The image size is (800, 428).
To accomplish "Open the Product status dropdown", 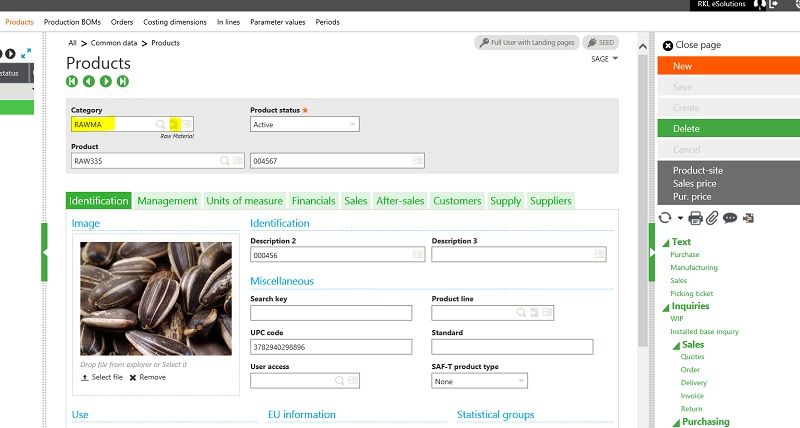I will [x=352, y=124].
